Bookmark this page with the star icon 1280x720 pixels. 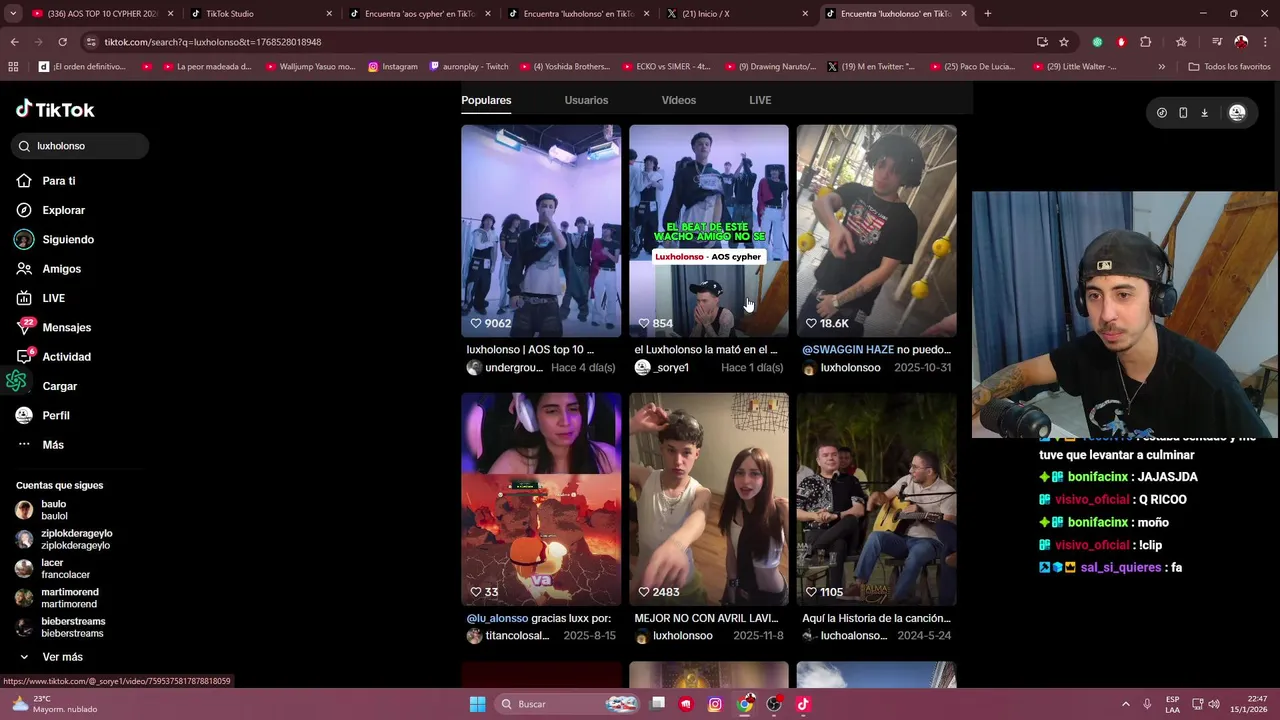click(x=1064, y=42)
